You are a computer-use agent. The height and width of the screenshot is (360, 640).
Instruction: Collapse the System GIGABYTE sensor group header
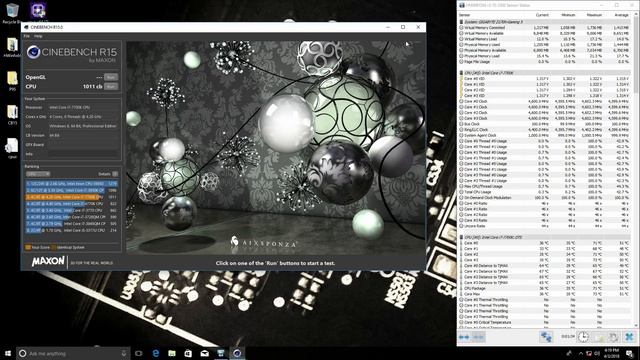coord(545,22)
